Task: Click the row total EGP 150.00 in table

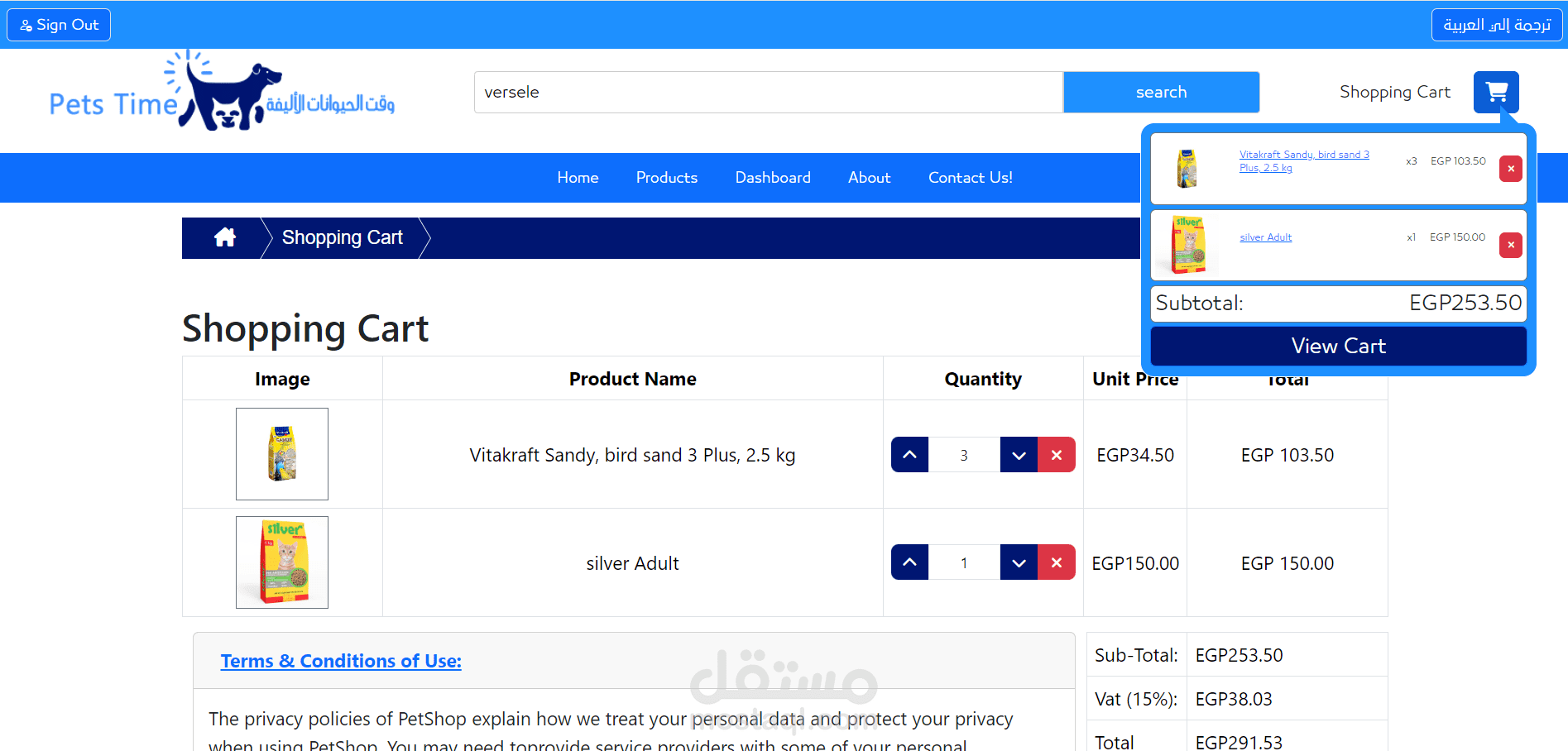Action: click(x=1287, y=563)
